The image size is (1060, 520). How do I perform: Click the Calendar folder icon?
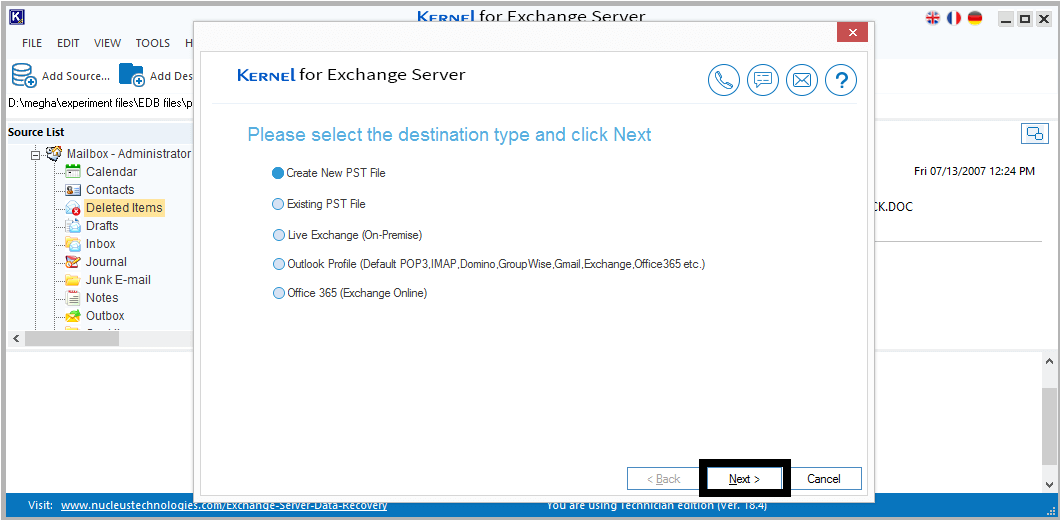pos(73,172)
